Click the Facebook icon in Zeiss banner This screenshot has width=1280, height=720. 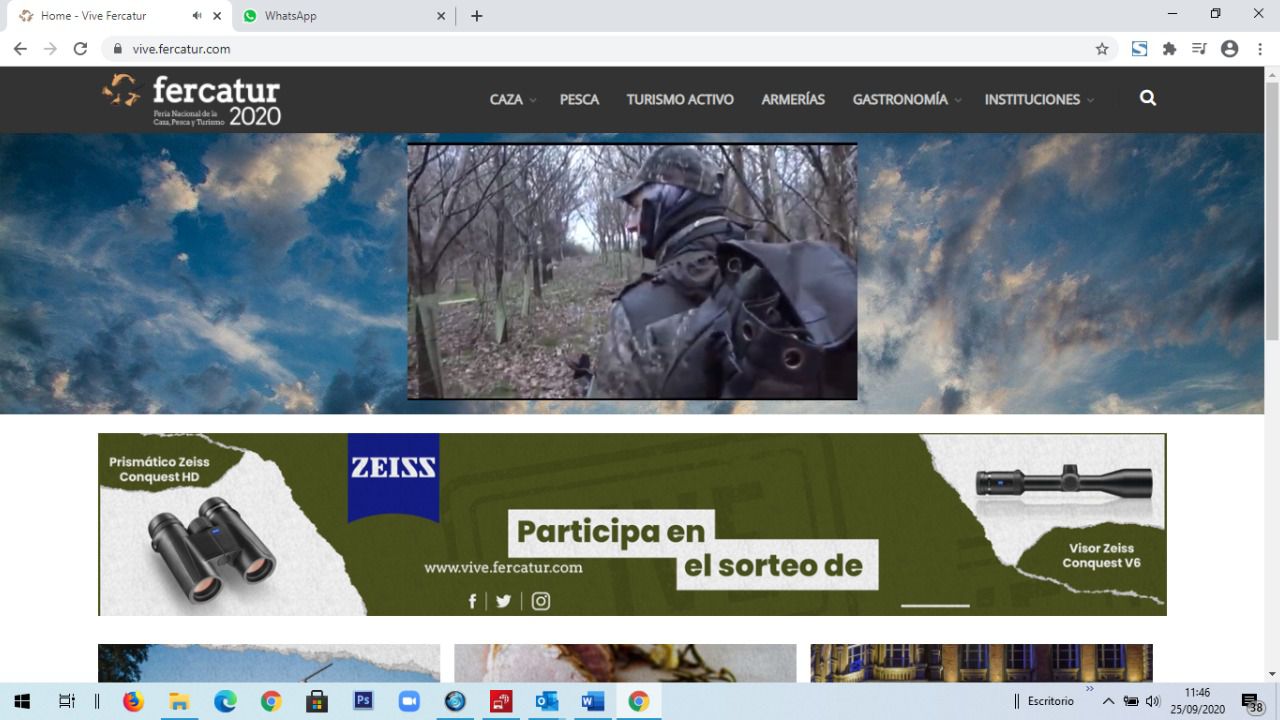[x=473, y=601]
